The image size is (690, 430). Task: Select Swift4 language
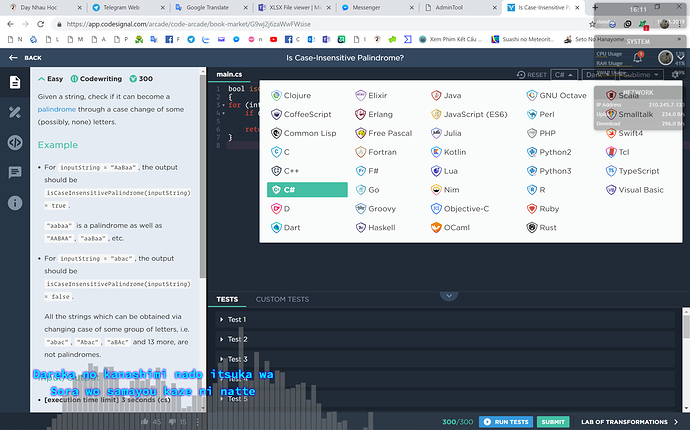pyautogui.click(x=624, y=133)
